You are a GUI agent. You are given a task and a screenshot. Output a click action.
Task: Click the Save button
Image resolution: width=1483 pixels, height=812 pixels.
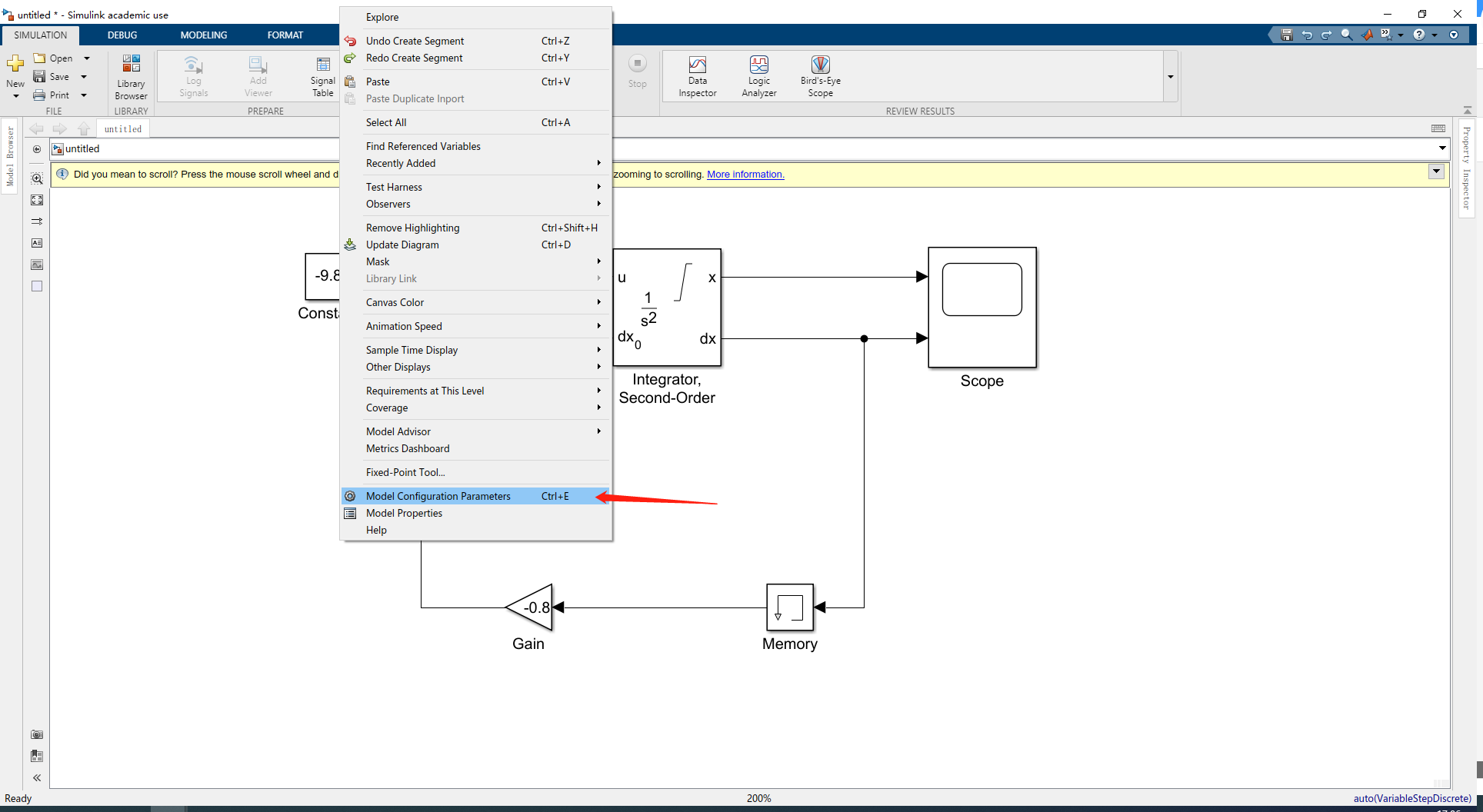pyautogui.click(x=55, y=76)
